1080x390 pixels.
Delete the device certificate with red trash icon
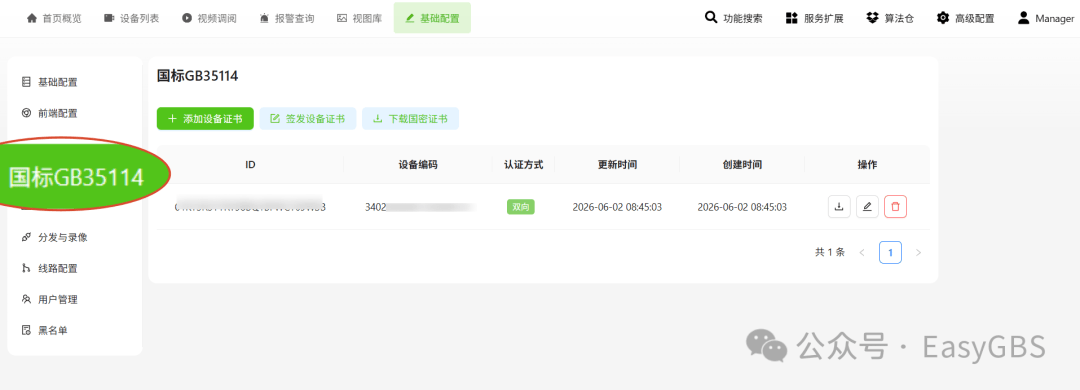895,207
